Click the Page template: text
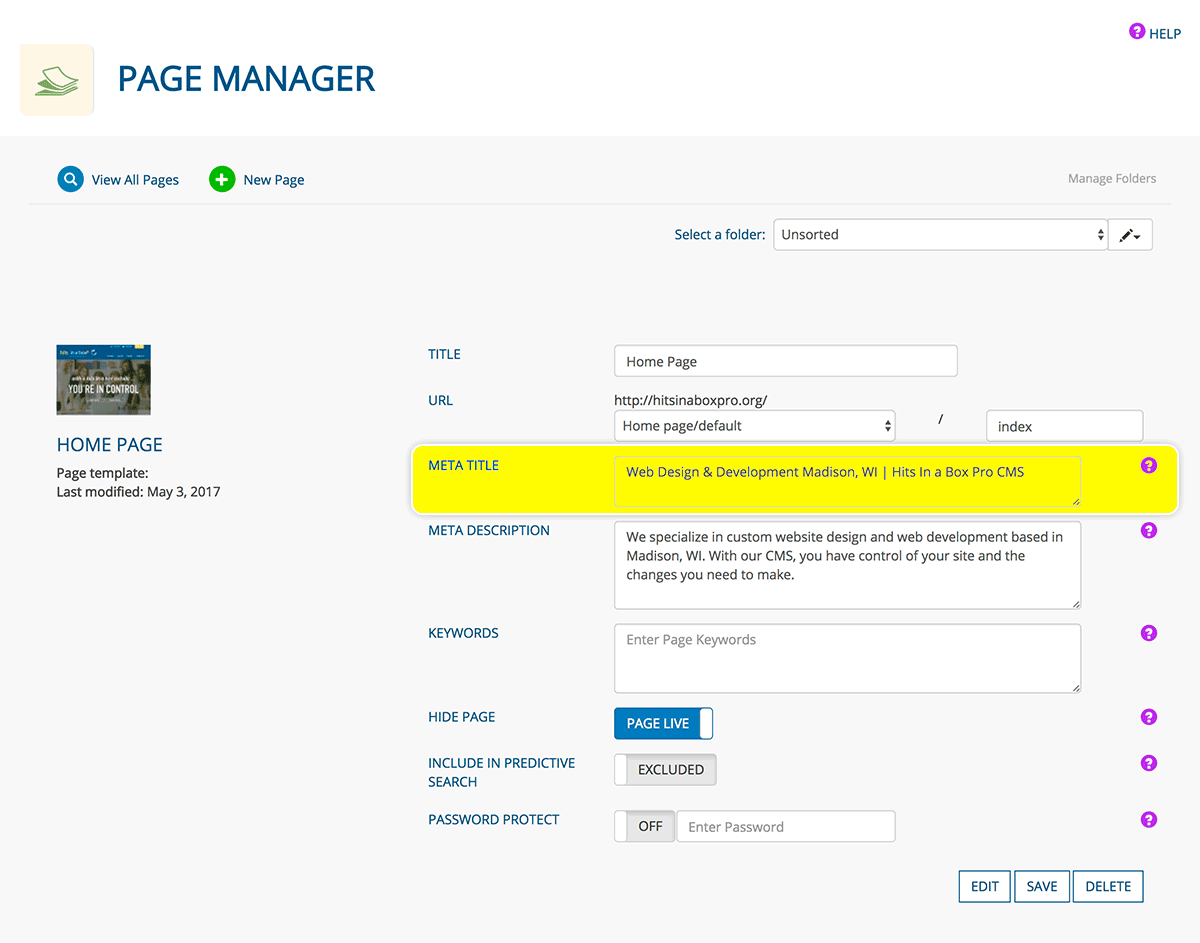This screenshot has width=1200, height=943. pos(102,473)
